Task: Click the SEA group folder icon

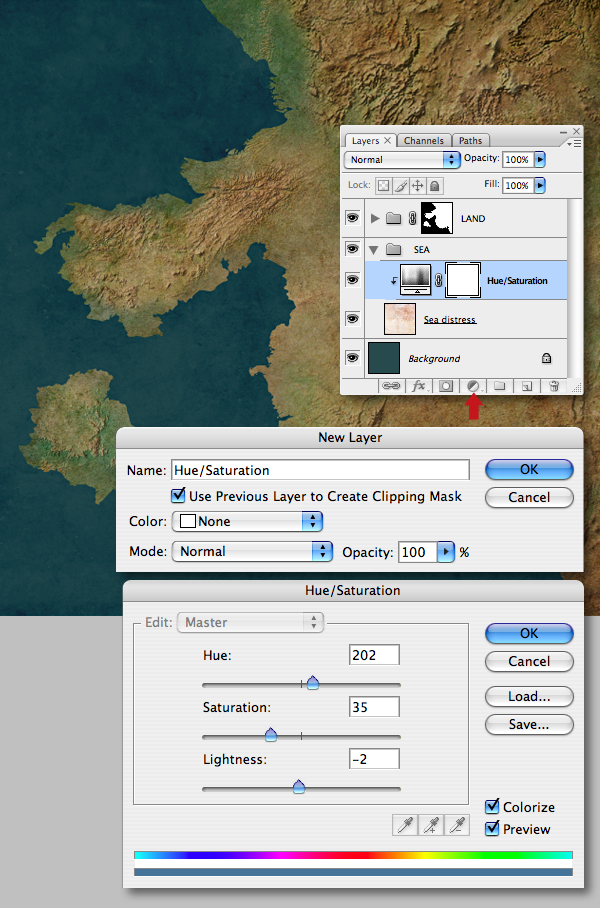Action: click(394, 250)
